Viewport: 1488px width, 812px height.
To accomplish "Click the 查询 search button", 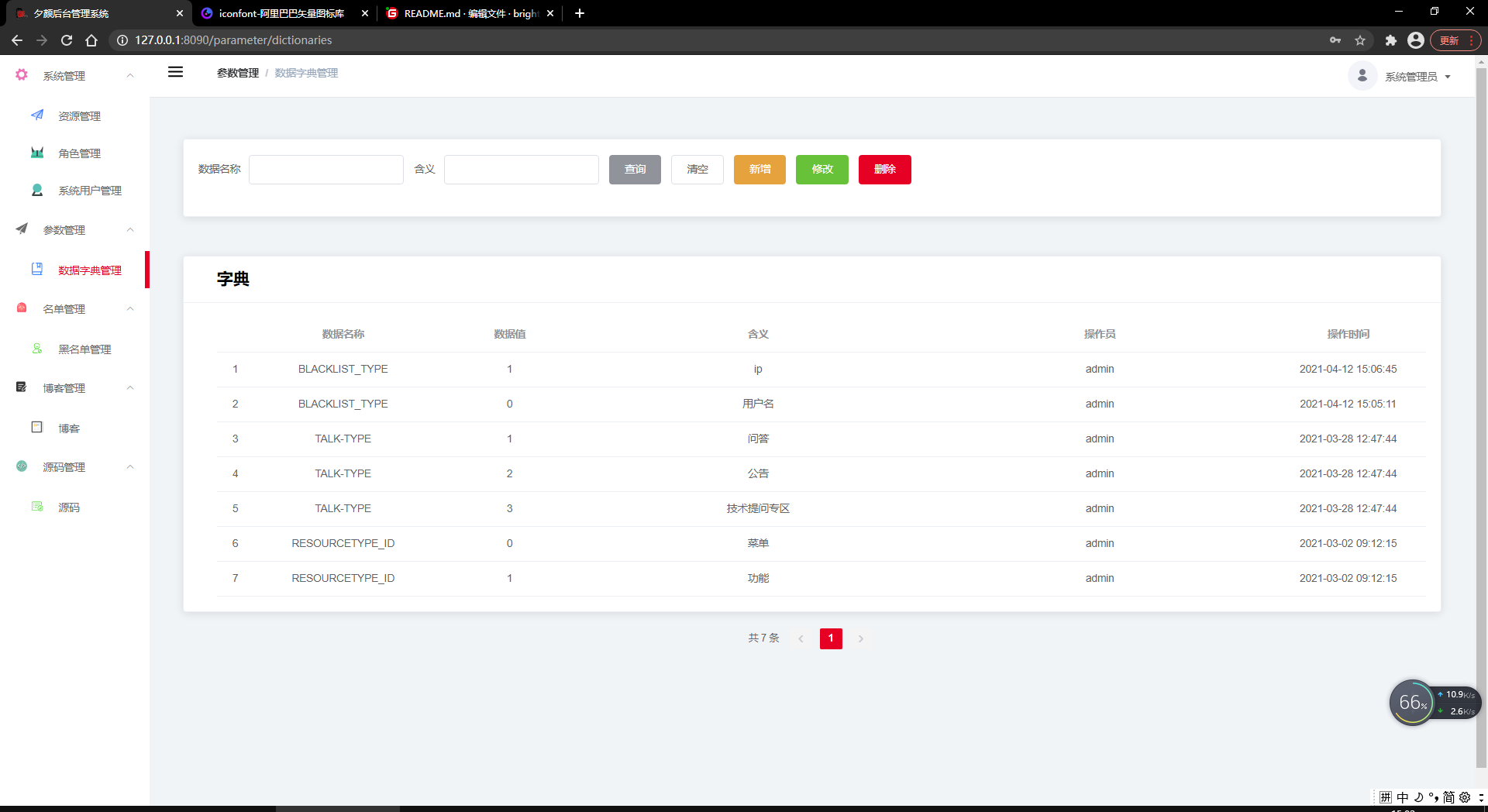I will (x=635, y=170).
